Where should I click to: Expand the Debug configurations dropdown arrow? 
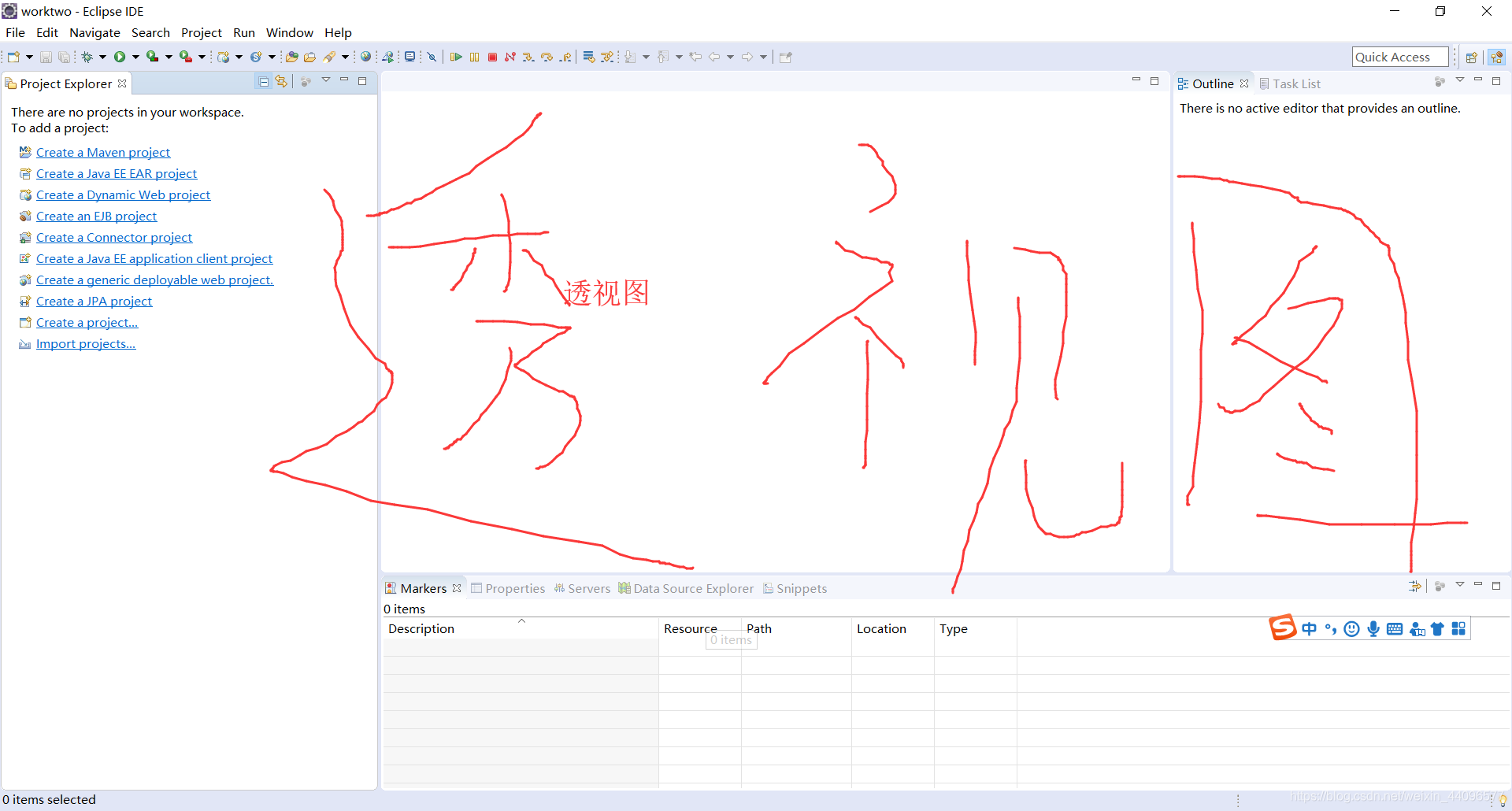coord(102,57)
